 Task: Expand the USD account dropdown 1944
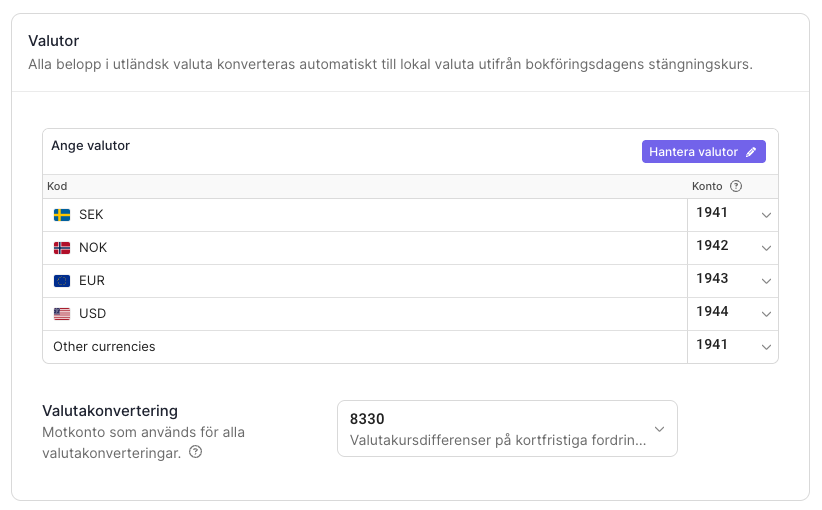pyautogui.click(x=733, y=314)
